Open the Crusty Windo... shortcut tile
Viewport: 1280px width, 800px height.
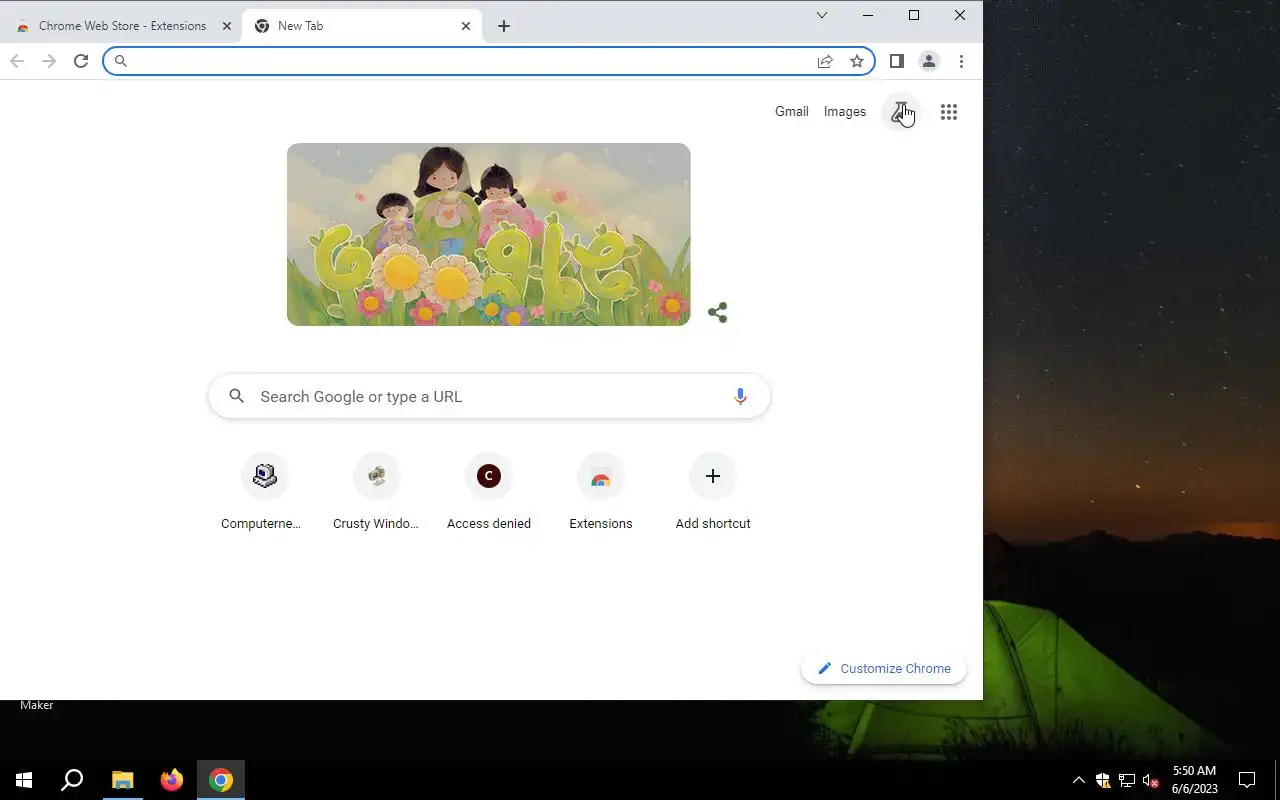click(376, 493)
